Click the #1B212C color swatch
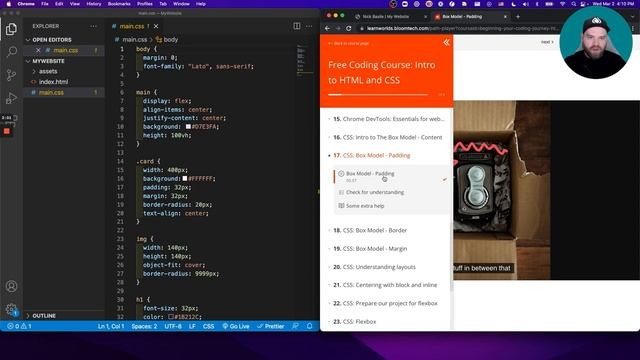Screen dimensions: 640x360 [x=171, y=317]
